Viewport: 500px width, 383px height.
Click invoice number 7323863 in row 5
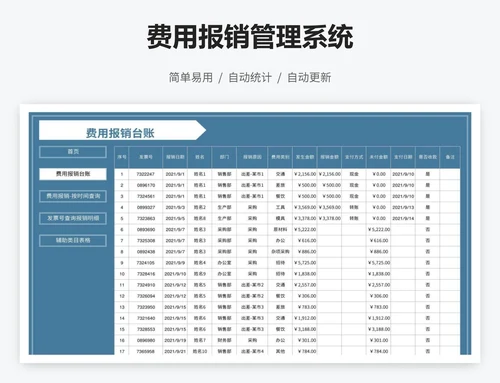click(x=146, y=218)
